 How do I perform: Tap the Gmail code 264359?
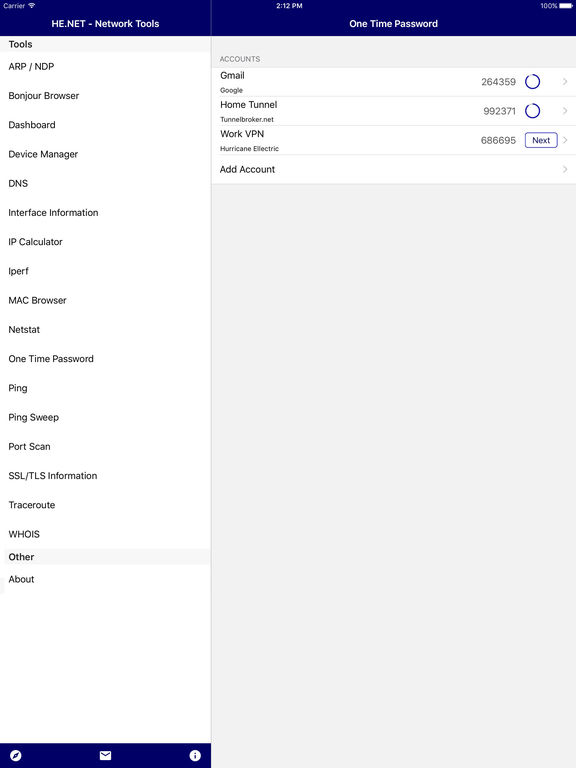click(498, 82)
